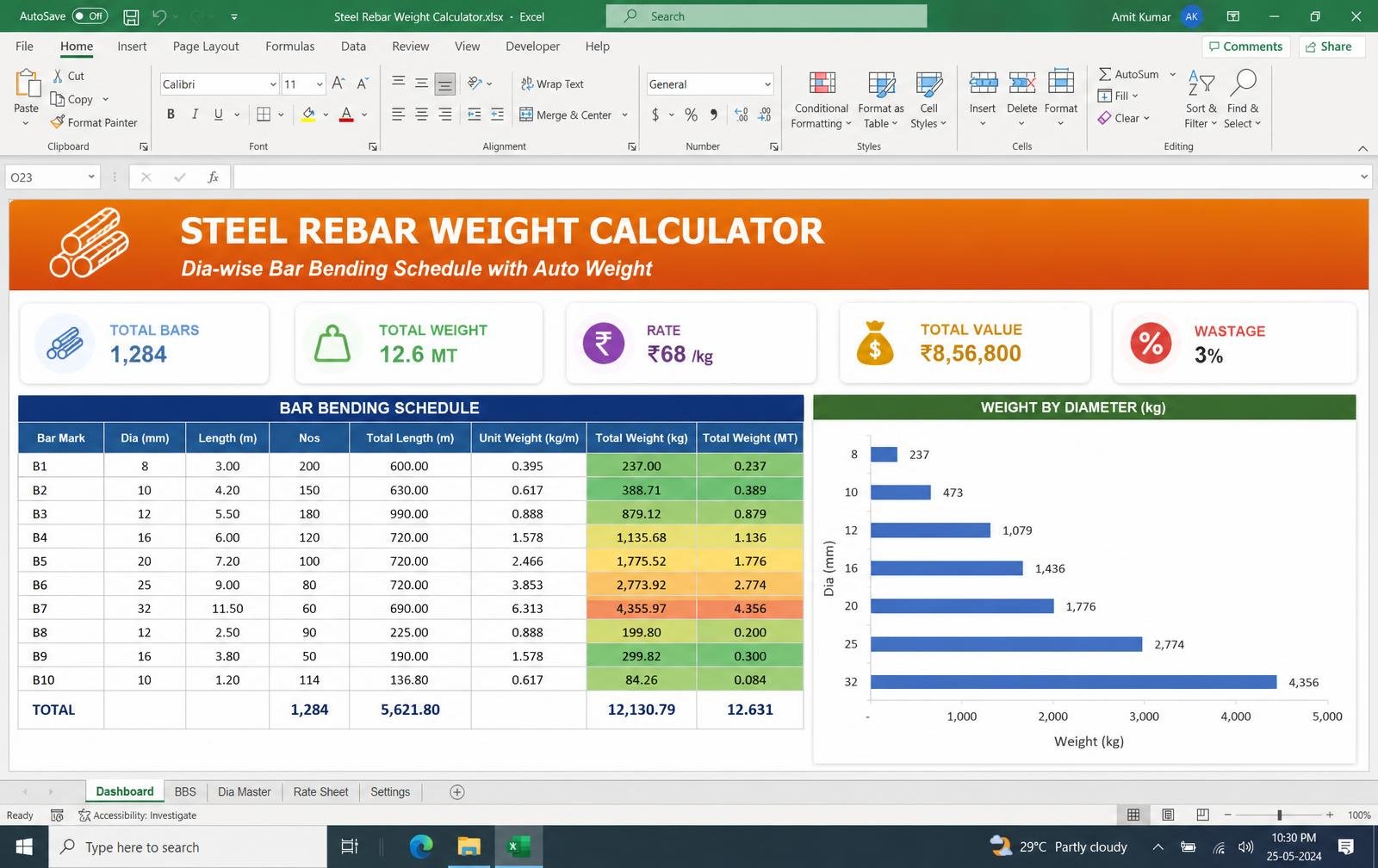Click the zoom slider handle
Image resolution: width=1378 pixels, height=868 pixels.
(1280, 815)
